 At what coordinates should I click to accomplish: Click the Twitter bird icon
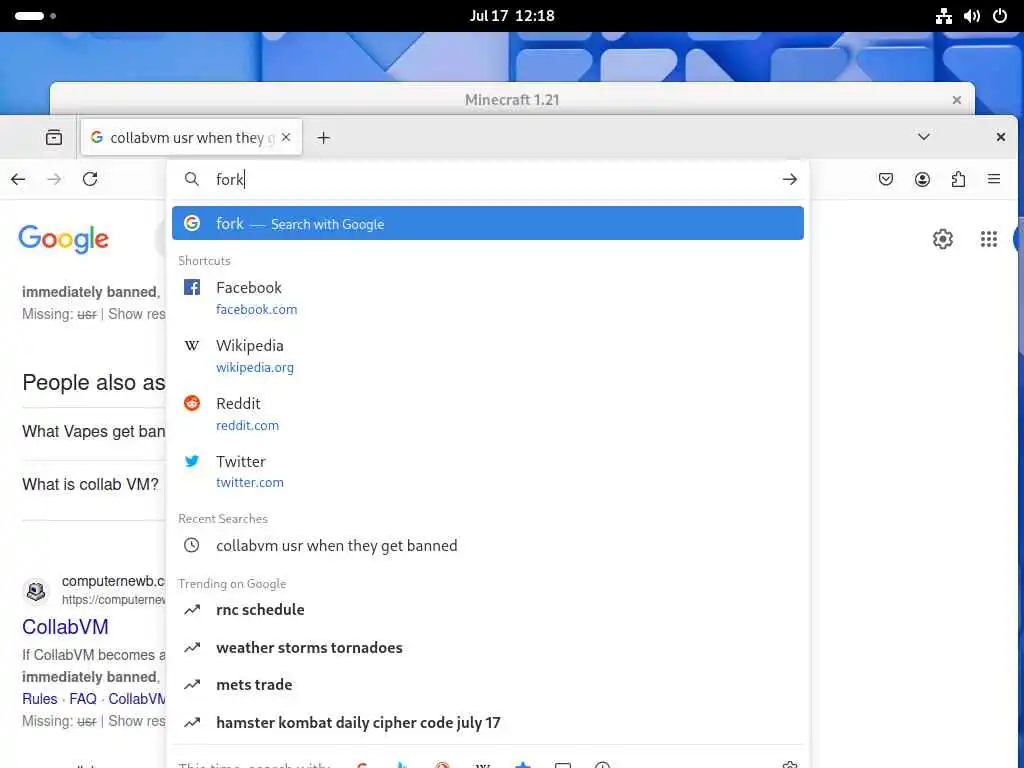192,461
